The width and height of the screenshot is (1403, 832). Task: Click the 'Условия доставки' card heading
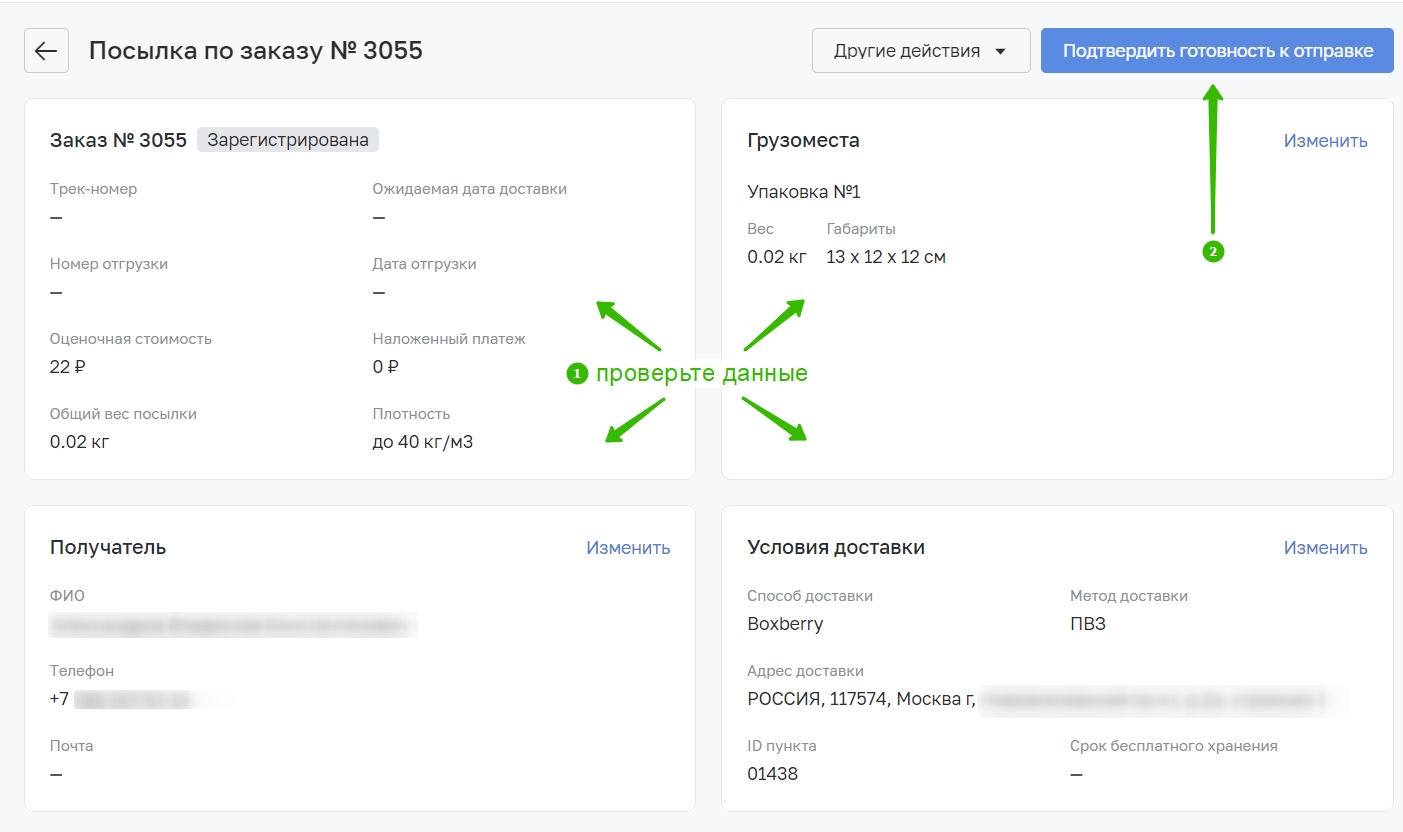[x=836, y=548]
